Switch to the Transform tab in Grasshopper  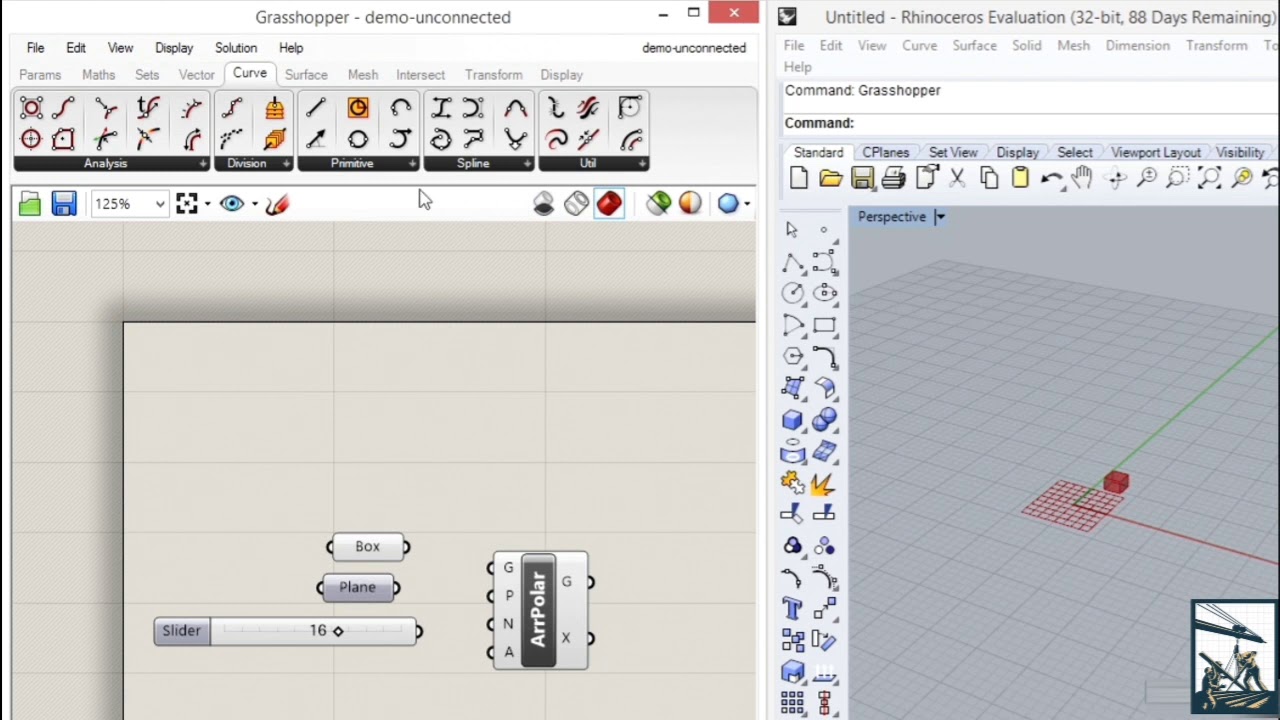pyautogui.click(x=493, y=75)
